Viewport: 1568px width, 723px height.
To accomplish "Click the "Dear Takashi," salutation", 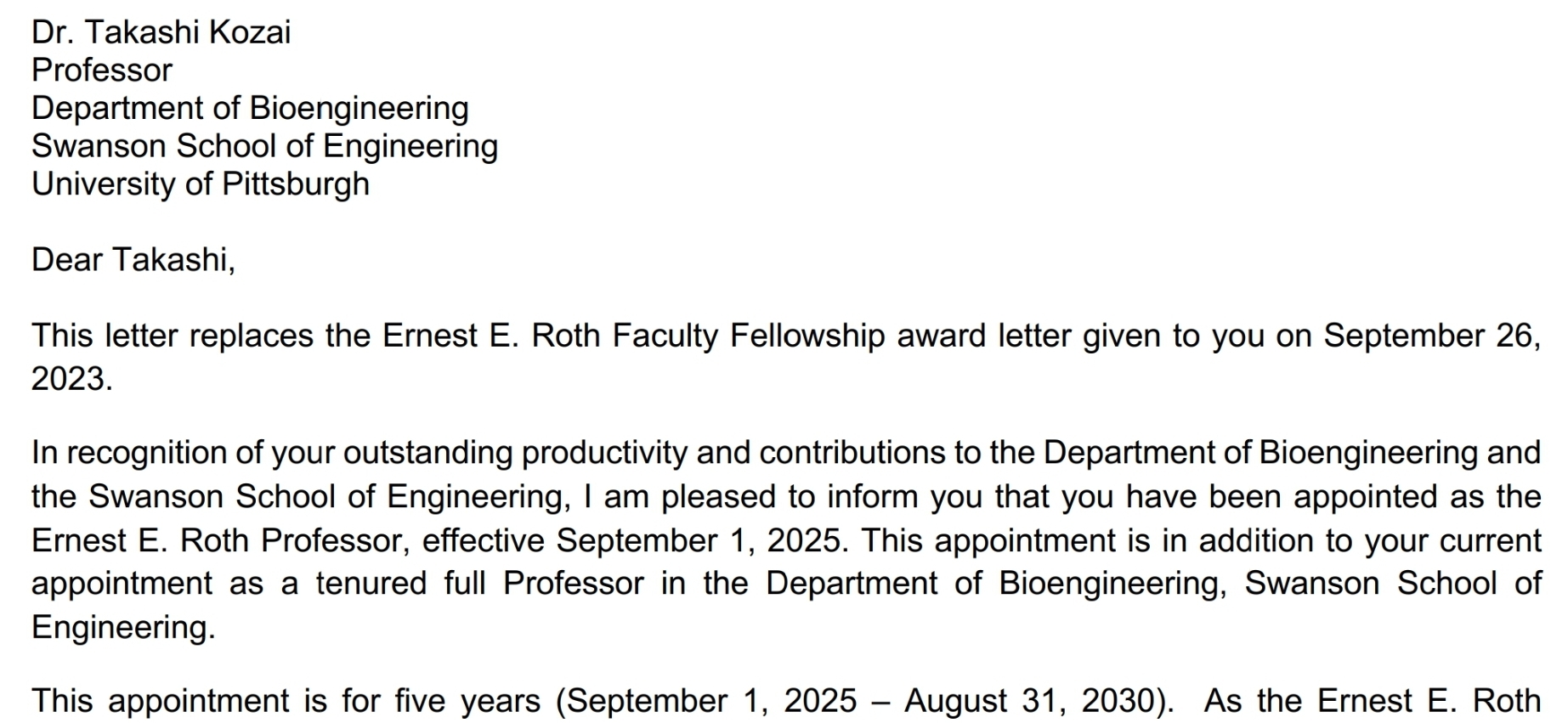I will coord(133,260).
